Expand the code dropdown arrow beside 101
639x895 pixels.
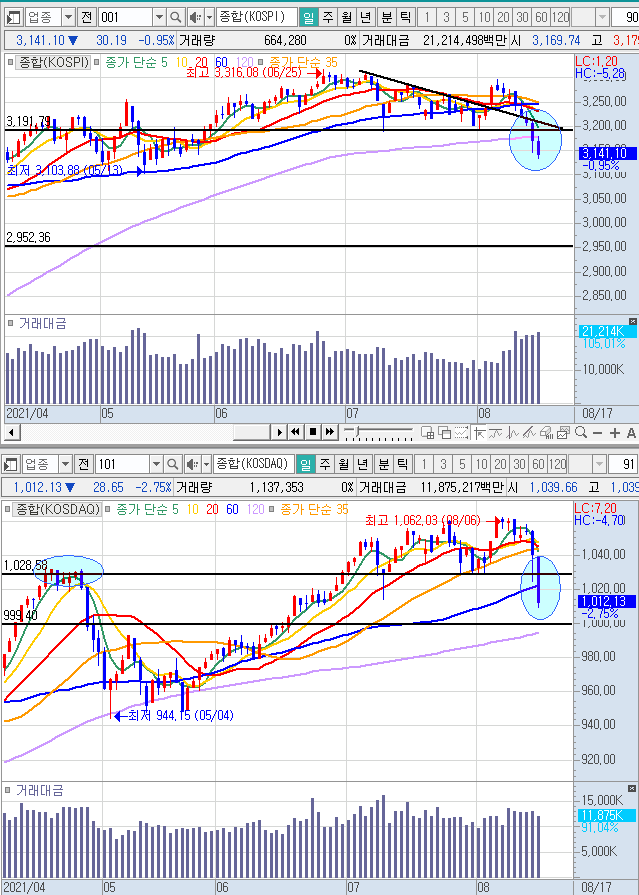pos(156,464)
